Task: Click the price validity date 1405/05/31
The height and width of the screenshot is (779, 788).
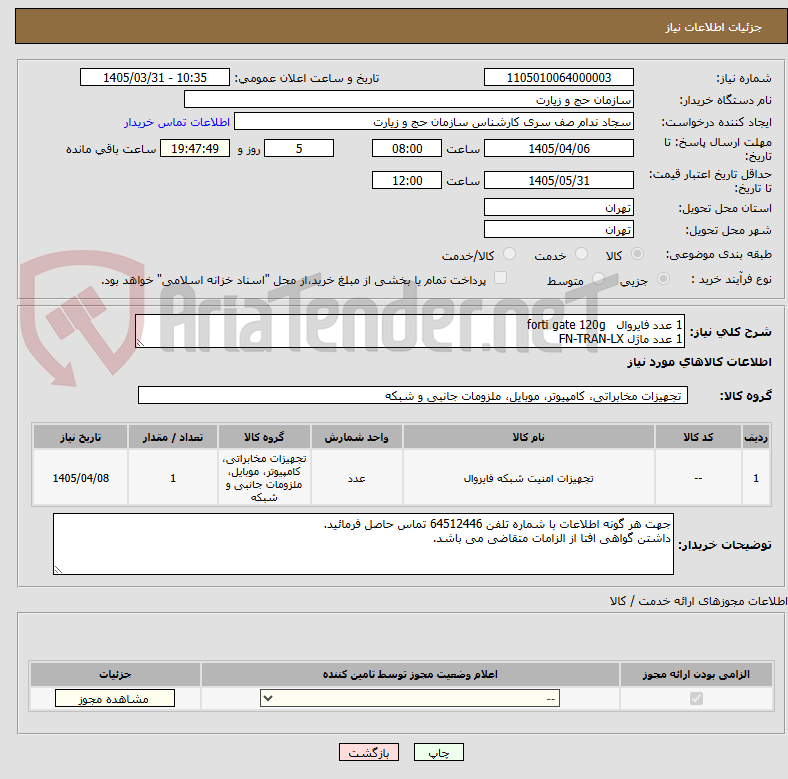Action: tap(558, 180)
